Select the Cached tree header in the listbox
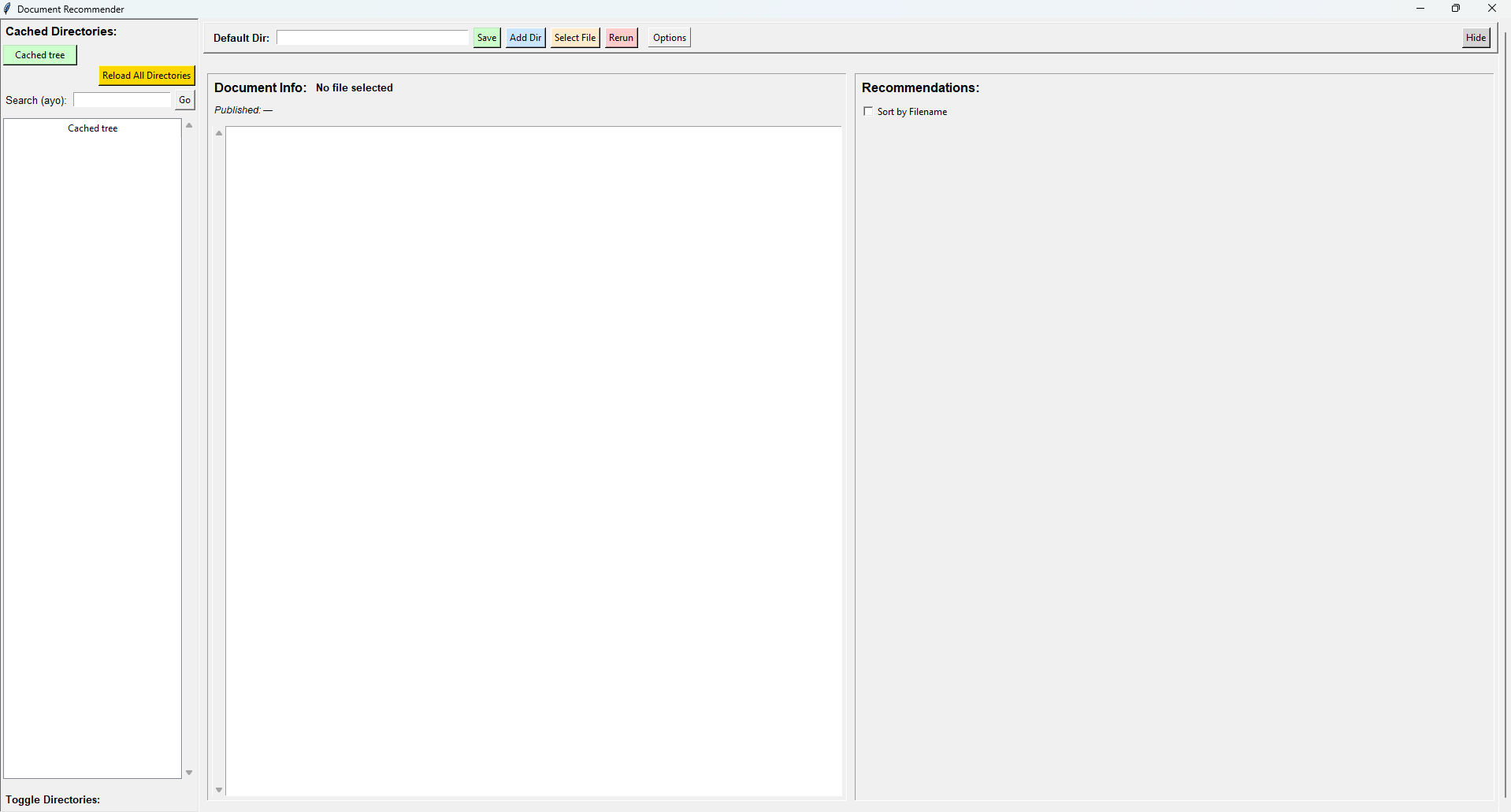Screen dimensions: 1511x812 pos(92,128)
